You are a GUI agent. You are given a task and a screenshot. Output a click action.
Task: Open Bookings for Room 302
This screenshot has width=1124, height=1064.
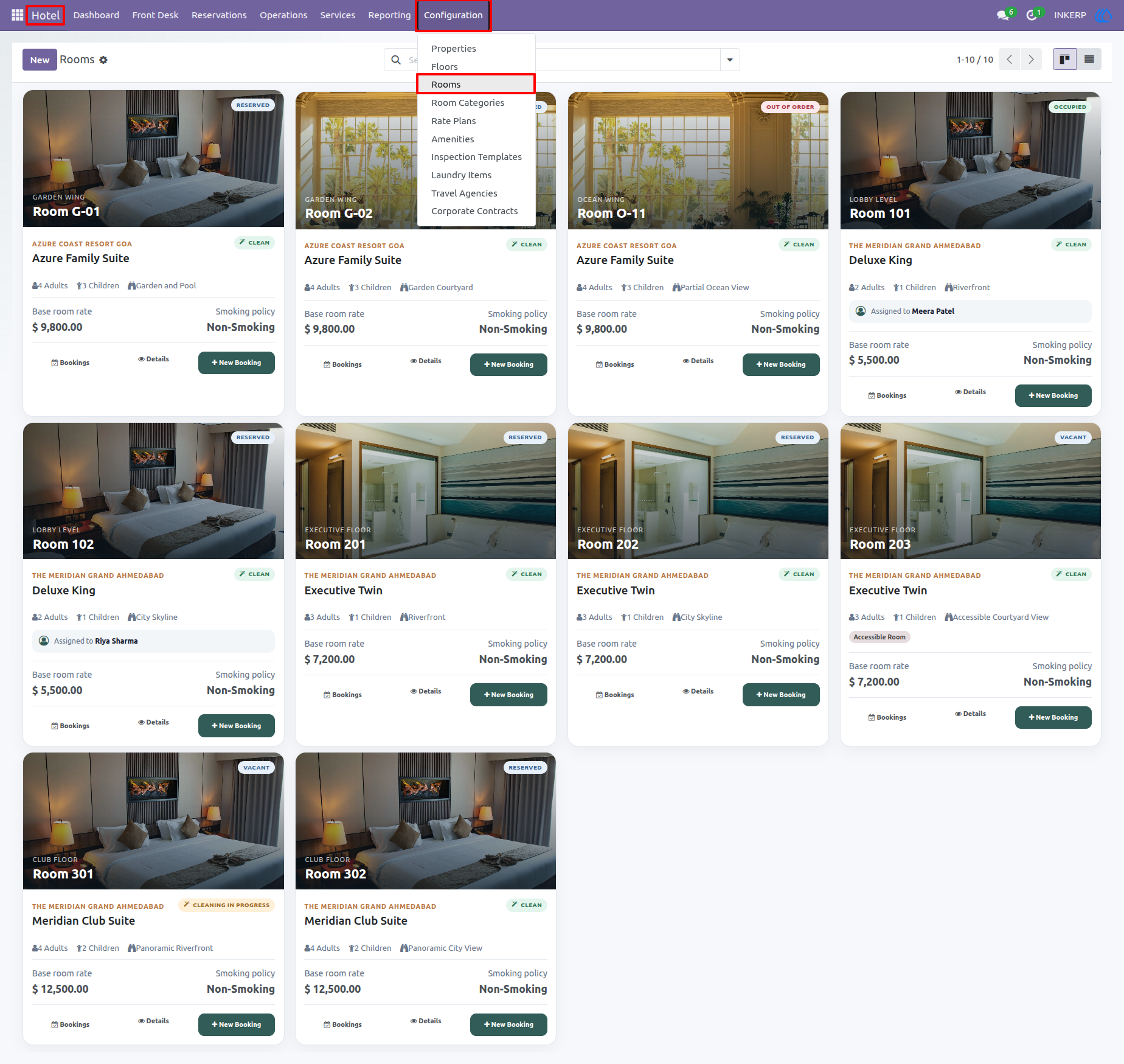[343, 1025]
